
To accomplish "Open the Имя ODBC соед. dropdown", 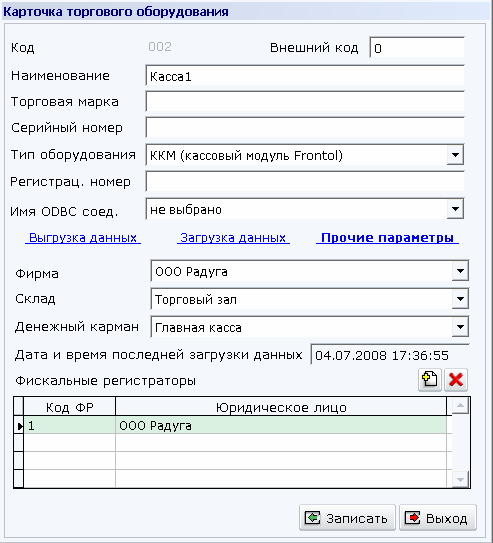I will coord(455,209).
